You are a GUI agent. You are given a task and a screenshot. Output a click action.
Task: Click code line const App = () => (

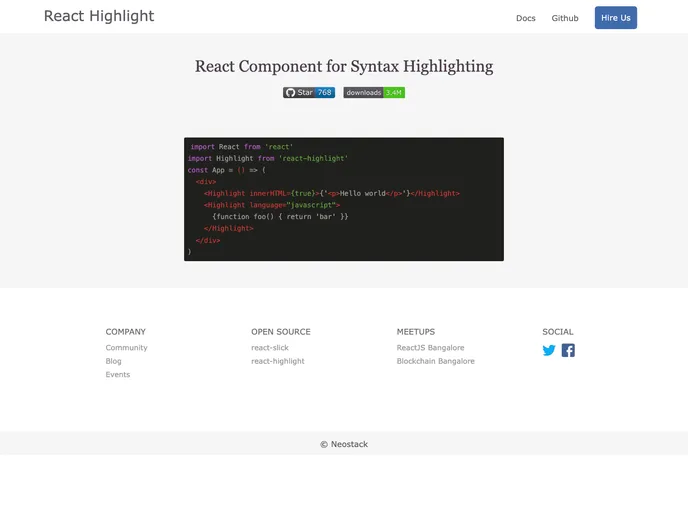coord(226,170)
